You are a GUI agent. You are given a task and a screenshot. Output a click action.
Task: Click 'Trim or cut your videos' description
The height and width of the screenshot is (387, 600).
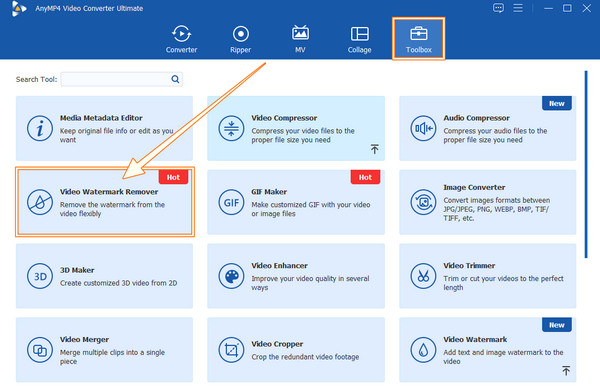(503, 283)
